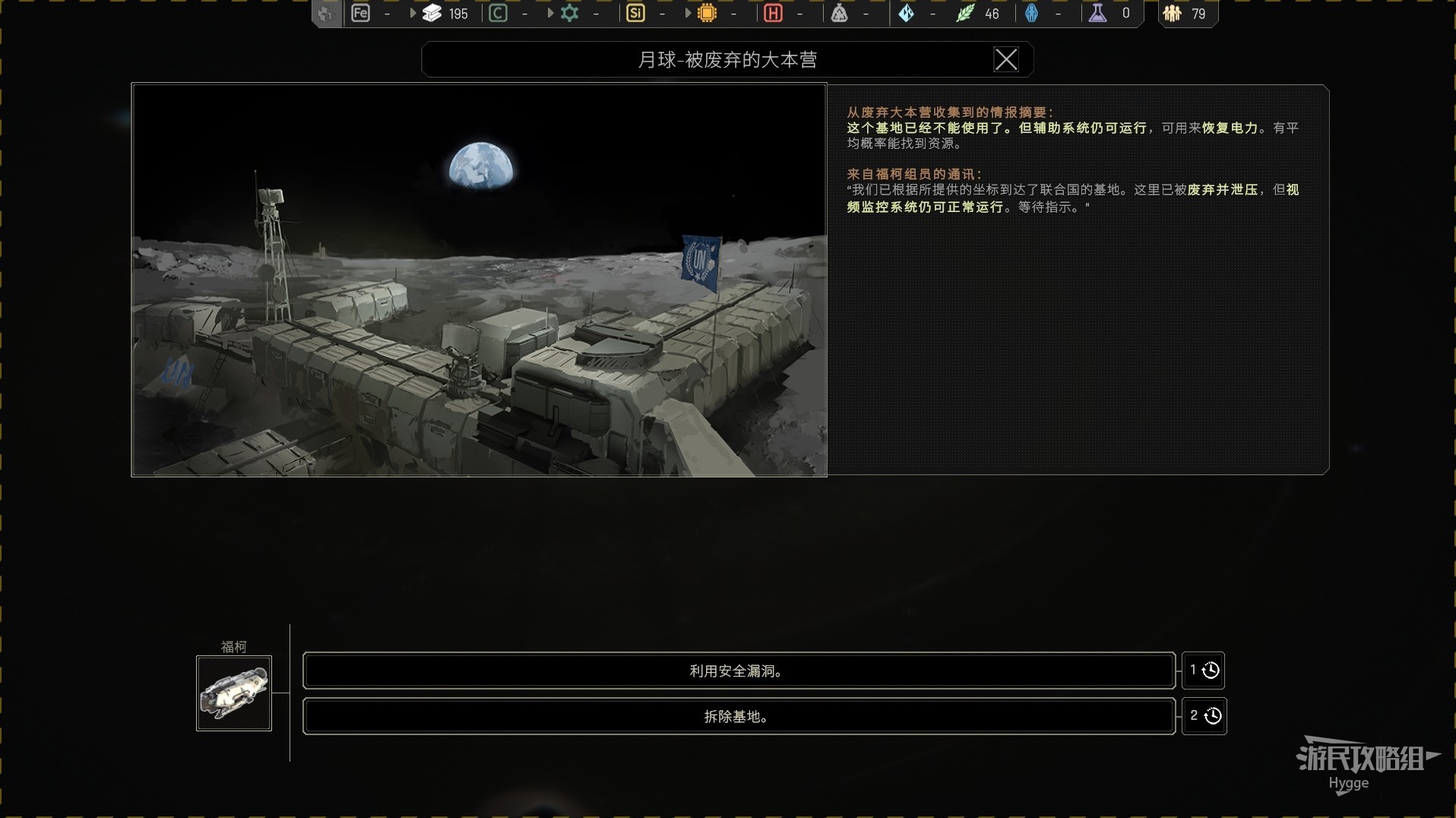
Task: Click the red H hydrogen icon
Action: 773,13
